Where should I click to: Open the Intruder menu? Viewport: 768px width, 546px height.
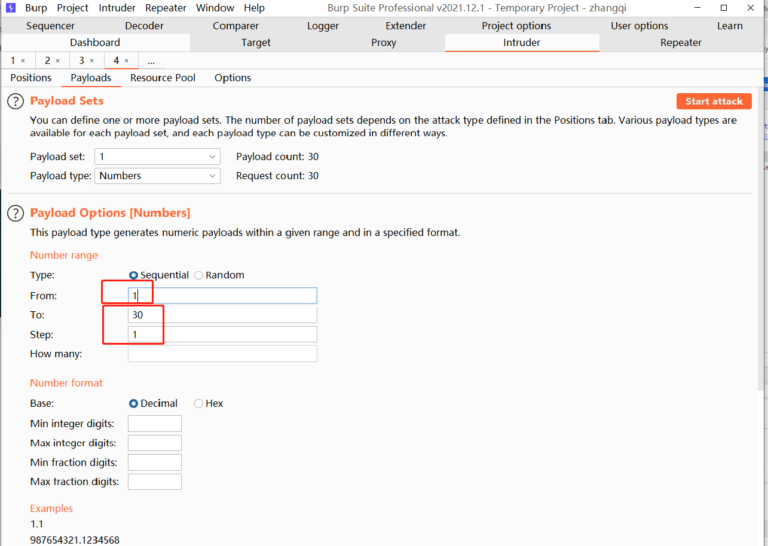click(117, 8)
